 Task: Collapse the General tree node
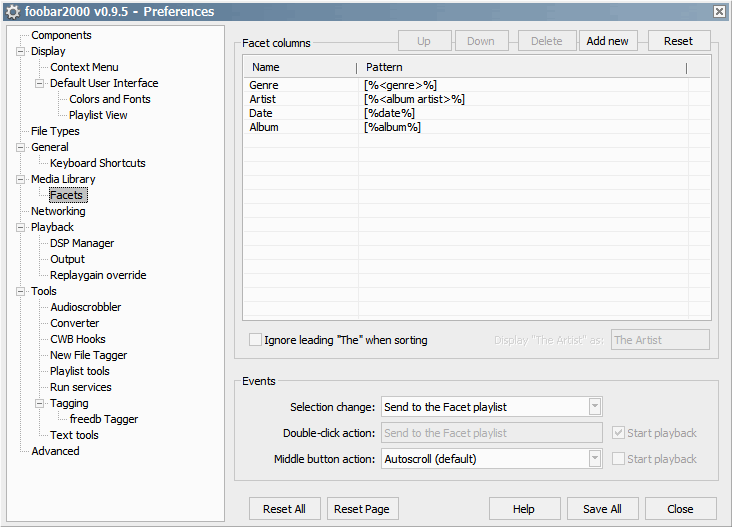20,148
